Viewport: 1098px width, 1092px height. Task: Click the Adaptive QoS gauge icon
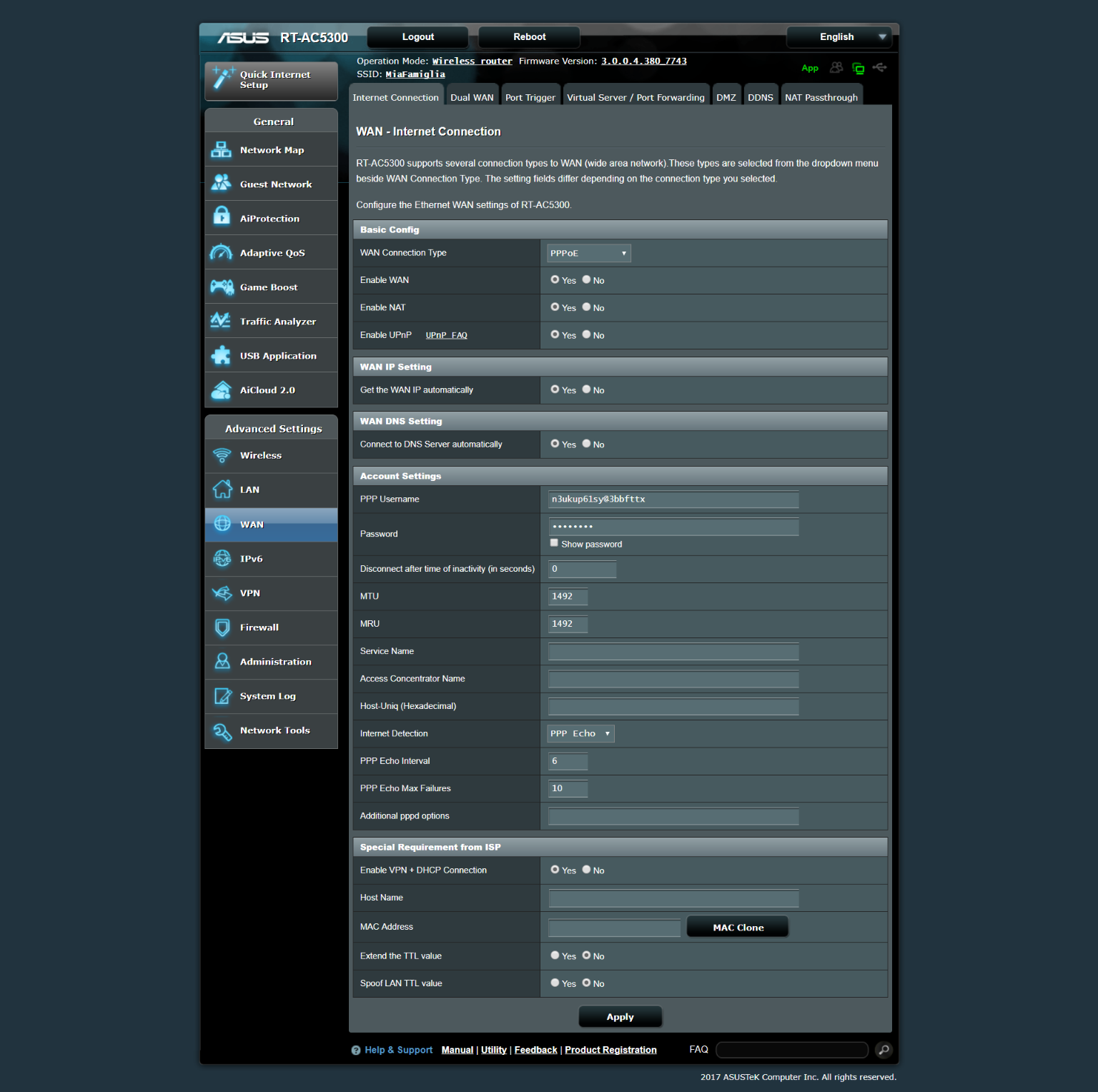[x=222, y=252]
